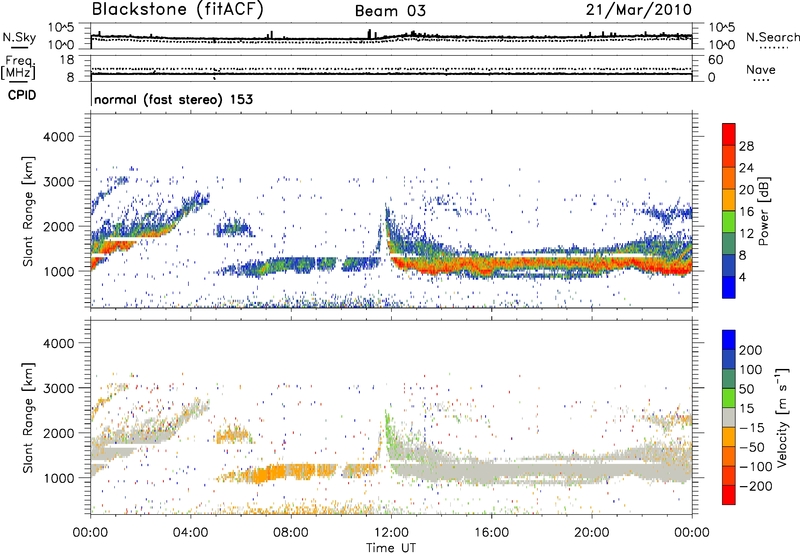Click the date '21/Mar/2010'
This screenshot has height=554, width=800.
click(639, 10)
